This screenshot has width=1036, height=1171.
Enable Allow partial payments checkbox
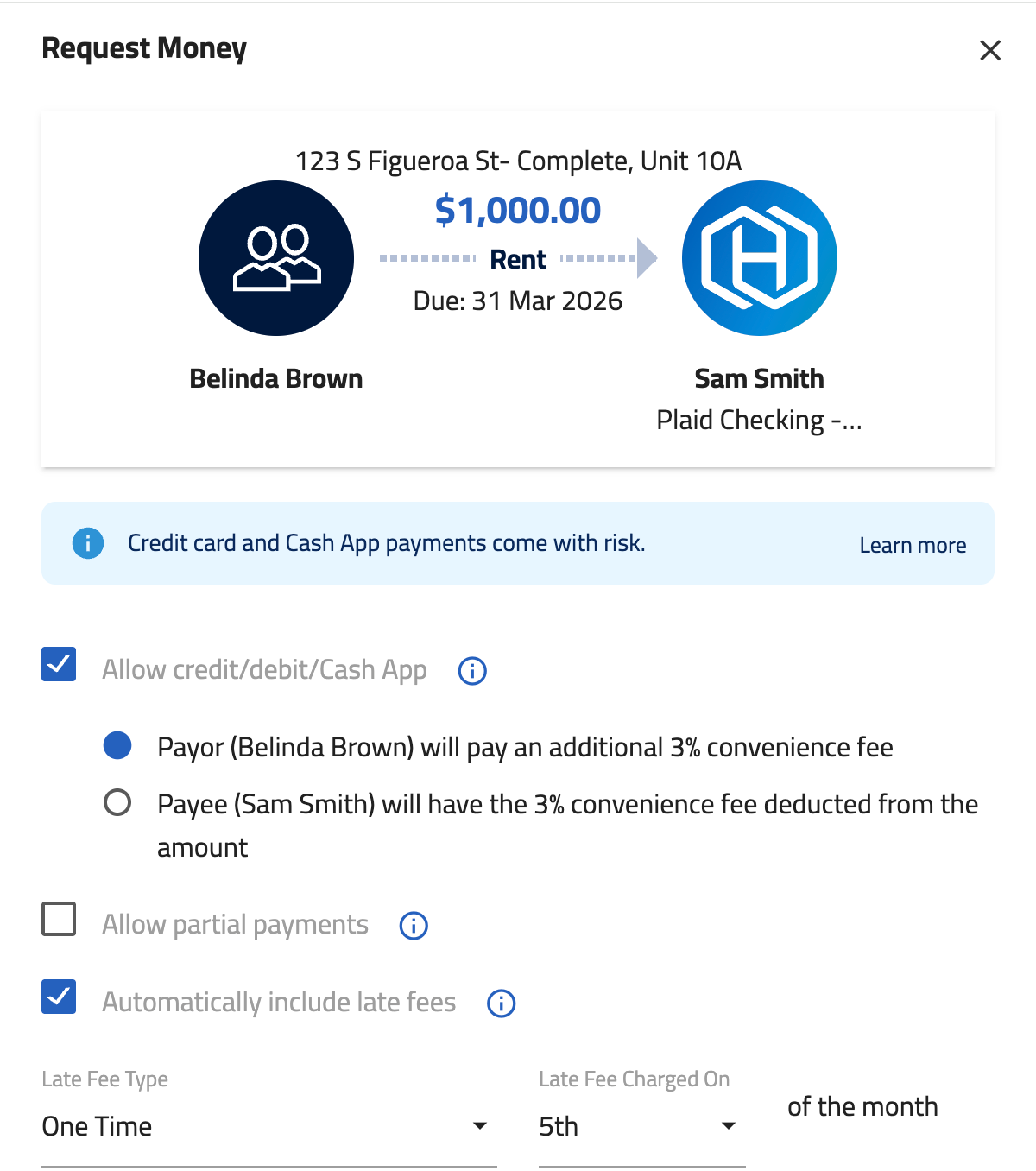coord(59,919)
